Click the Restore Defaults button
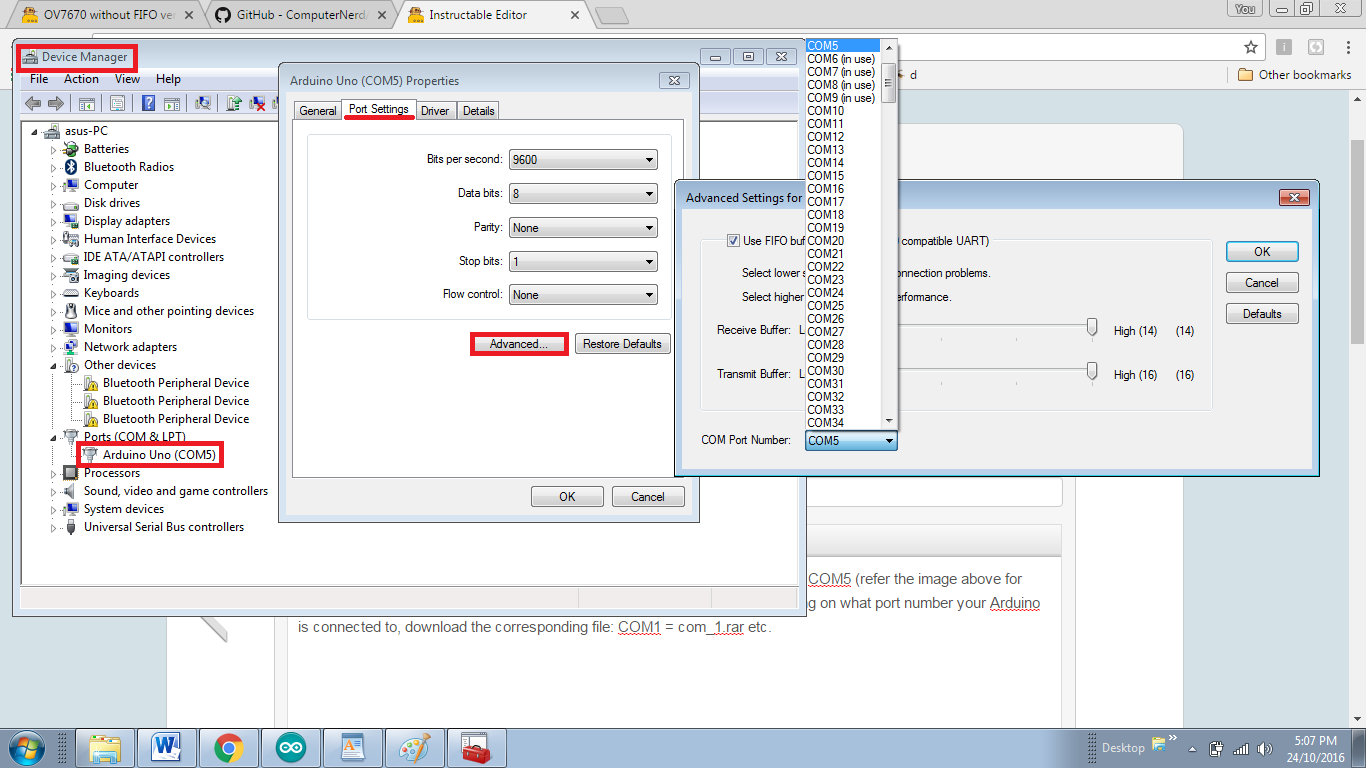 pos(622,343)
